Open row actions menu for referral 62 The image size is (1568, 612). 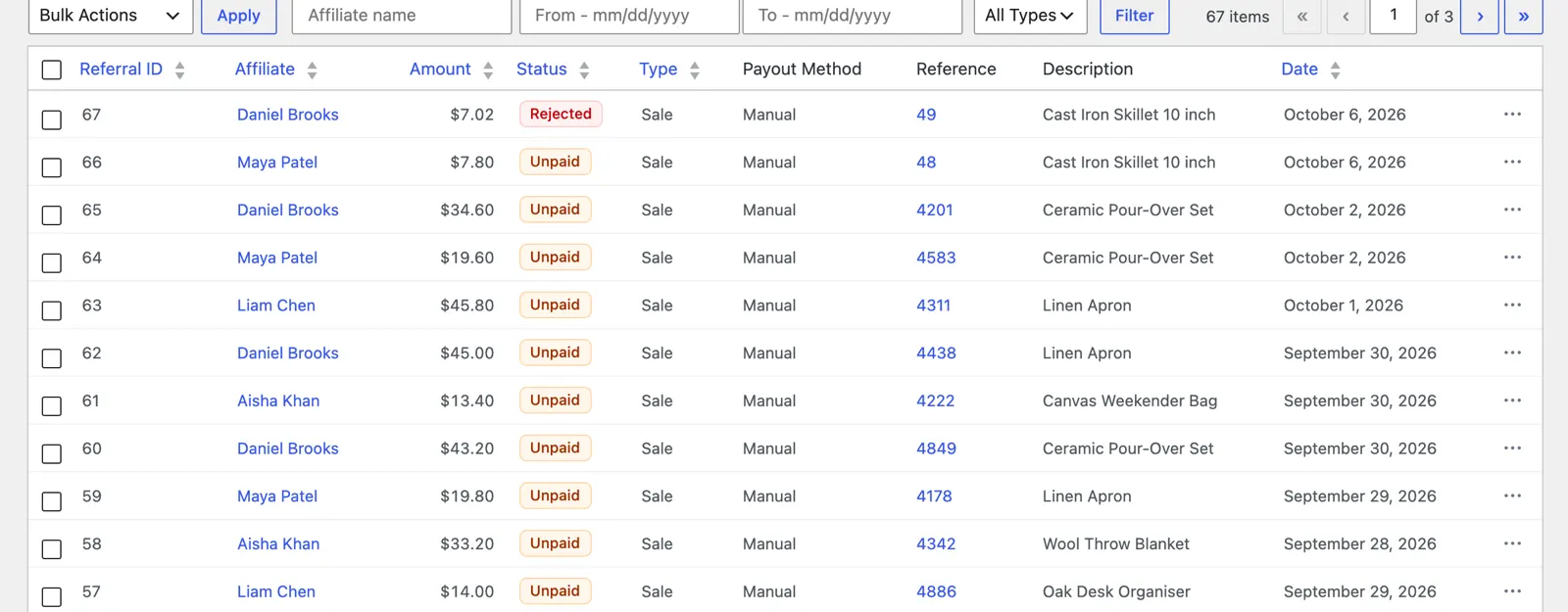pos(1512,353)
